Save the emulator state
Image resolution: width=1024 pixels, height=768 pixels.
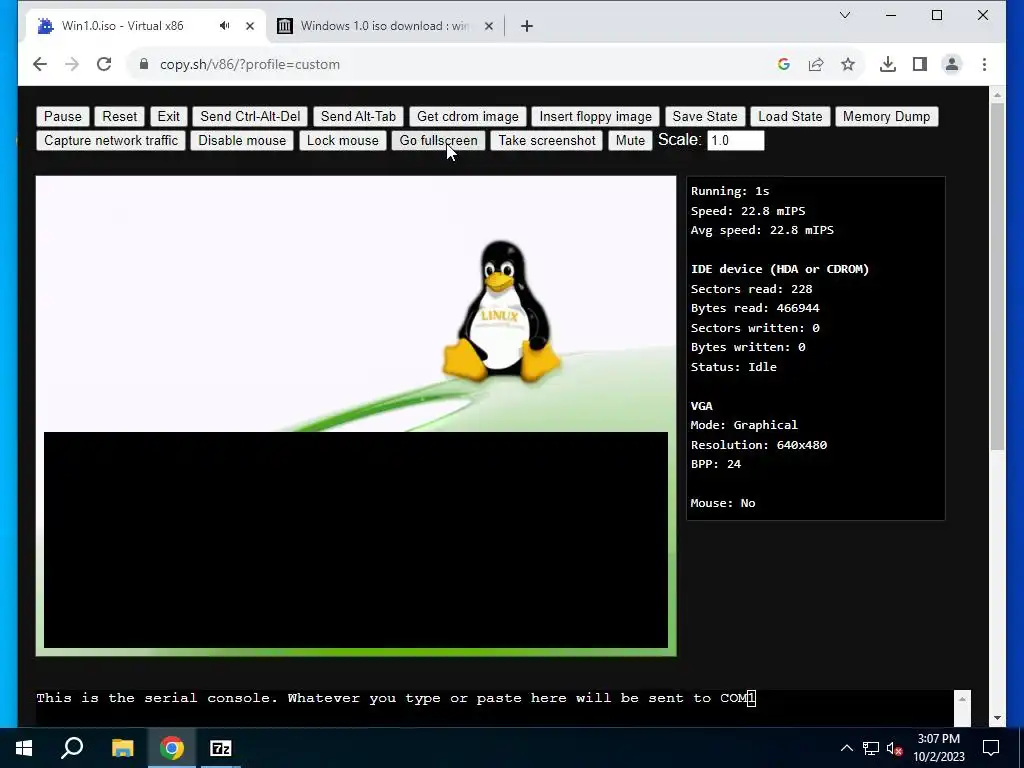[705, 116]
